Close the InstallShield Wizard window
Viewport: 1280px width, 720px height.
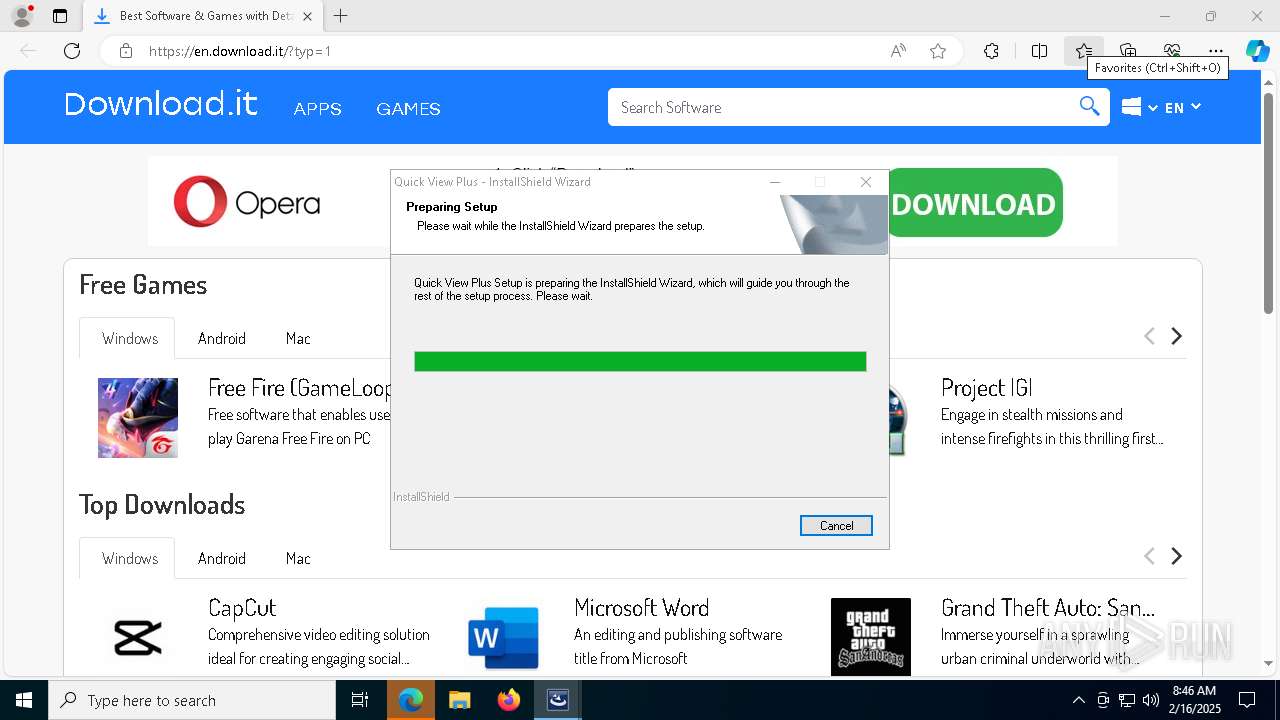coord(866,182)
